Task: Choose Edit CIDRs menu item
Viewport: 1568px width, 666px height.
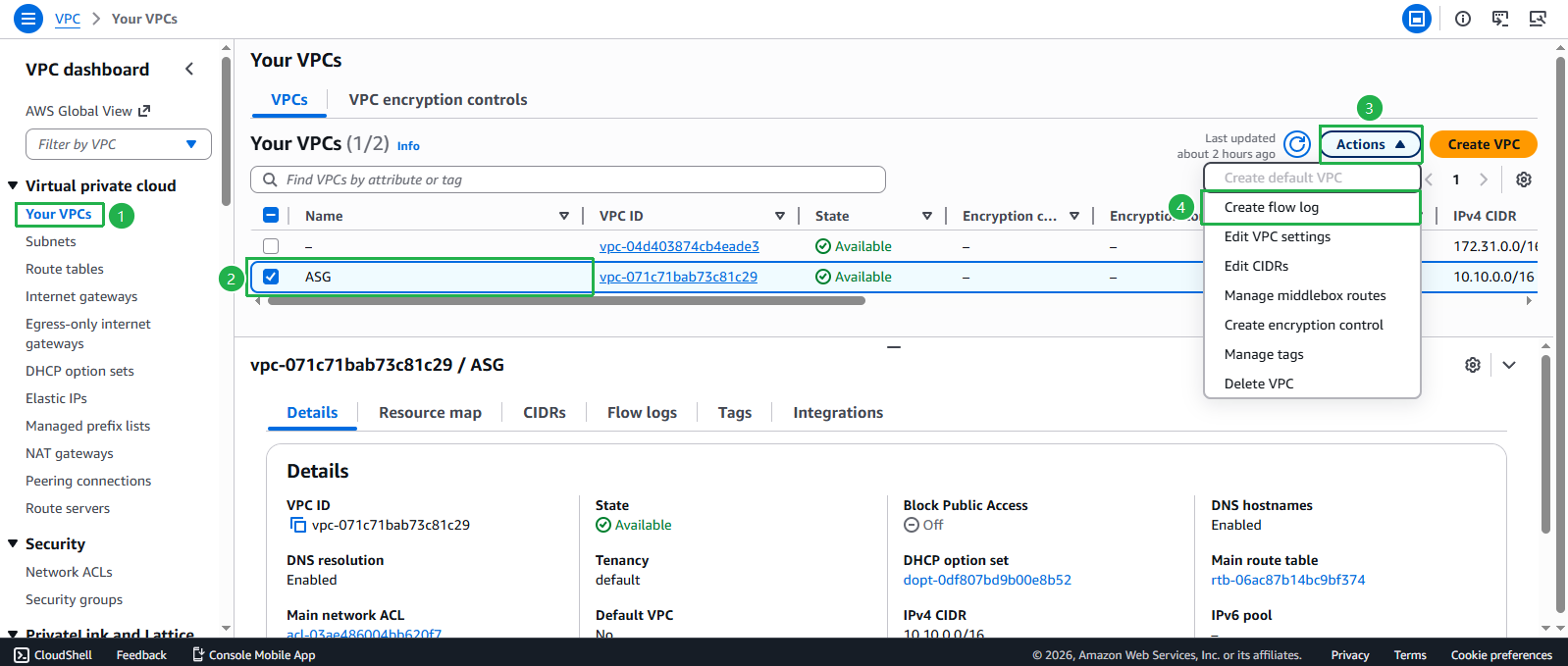Action: pyautogui.click(x=1312, y=266)
